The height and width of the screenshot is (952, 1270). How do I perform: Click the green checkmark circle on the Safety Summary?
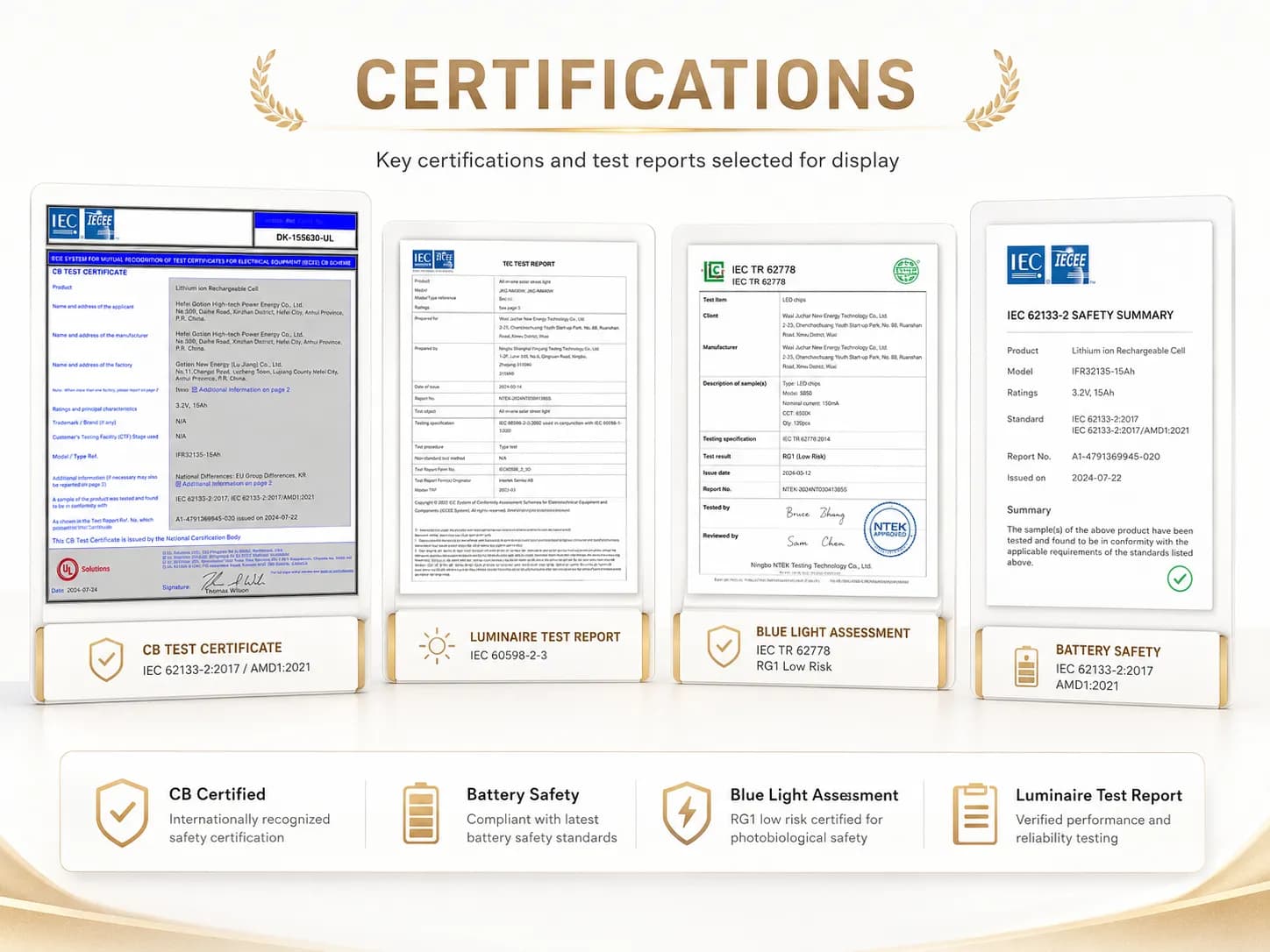pos(1180,579)
